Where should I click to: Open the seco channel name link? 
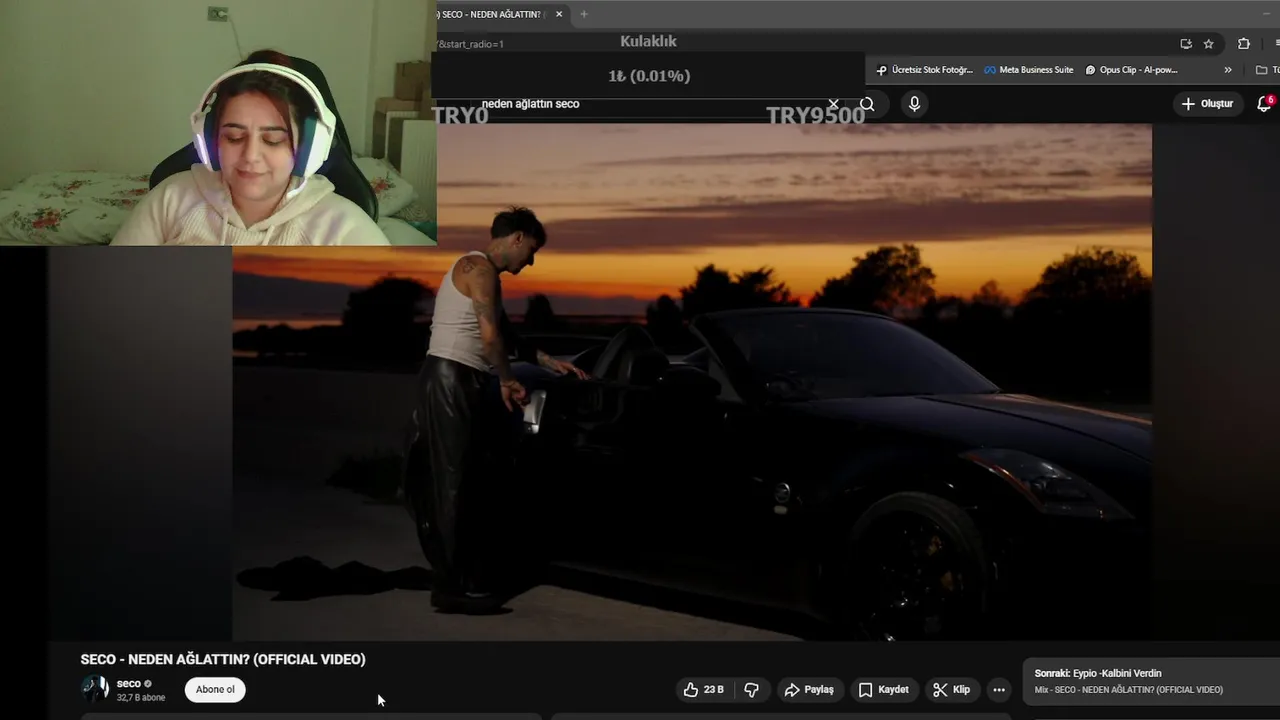click(129, 684)
